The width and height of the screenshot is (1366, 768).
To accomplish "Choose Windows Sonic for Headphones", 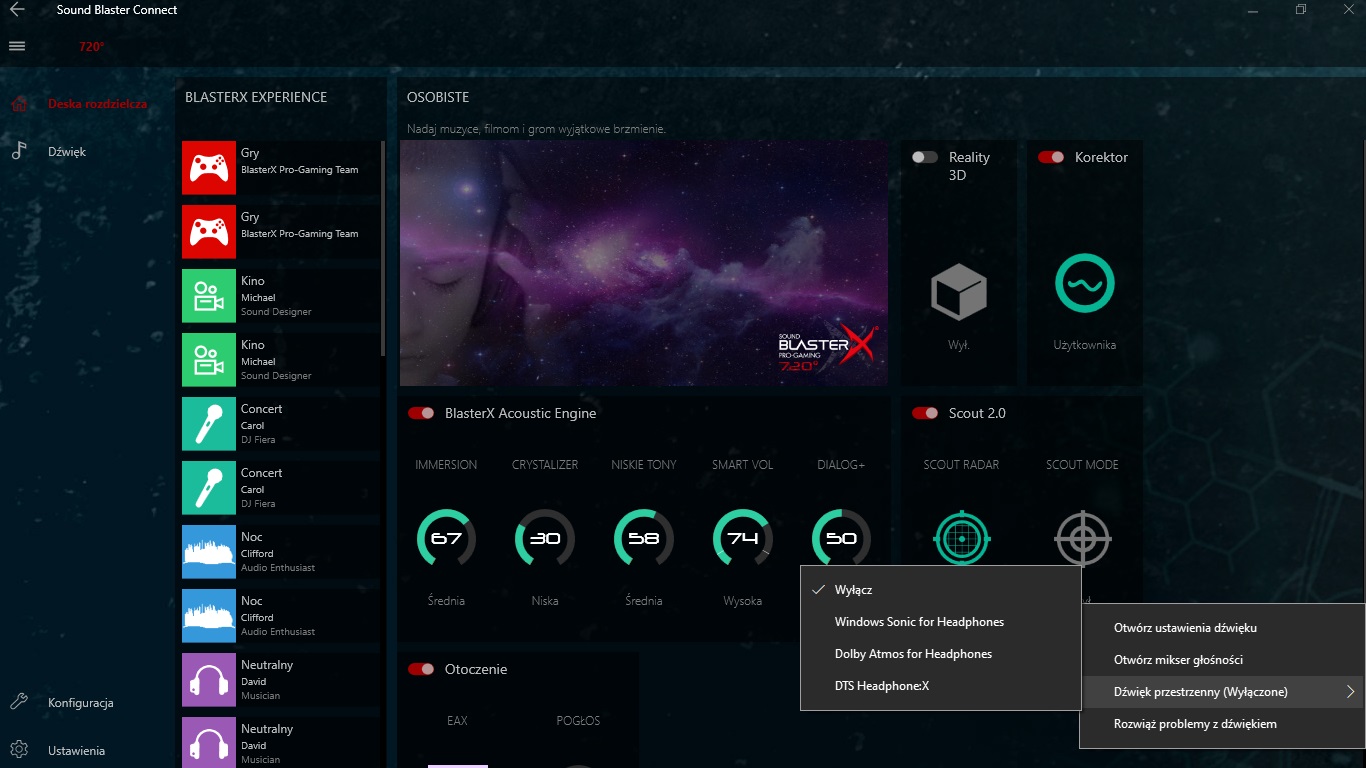I will [941, 622].
